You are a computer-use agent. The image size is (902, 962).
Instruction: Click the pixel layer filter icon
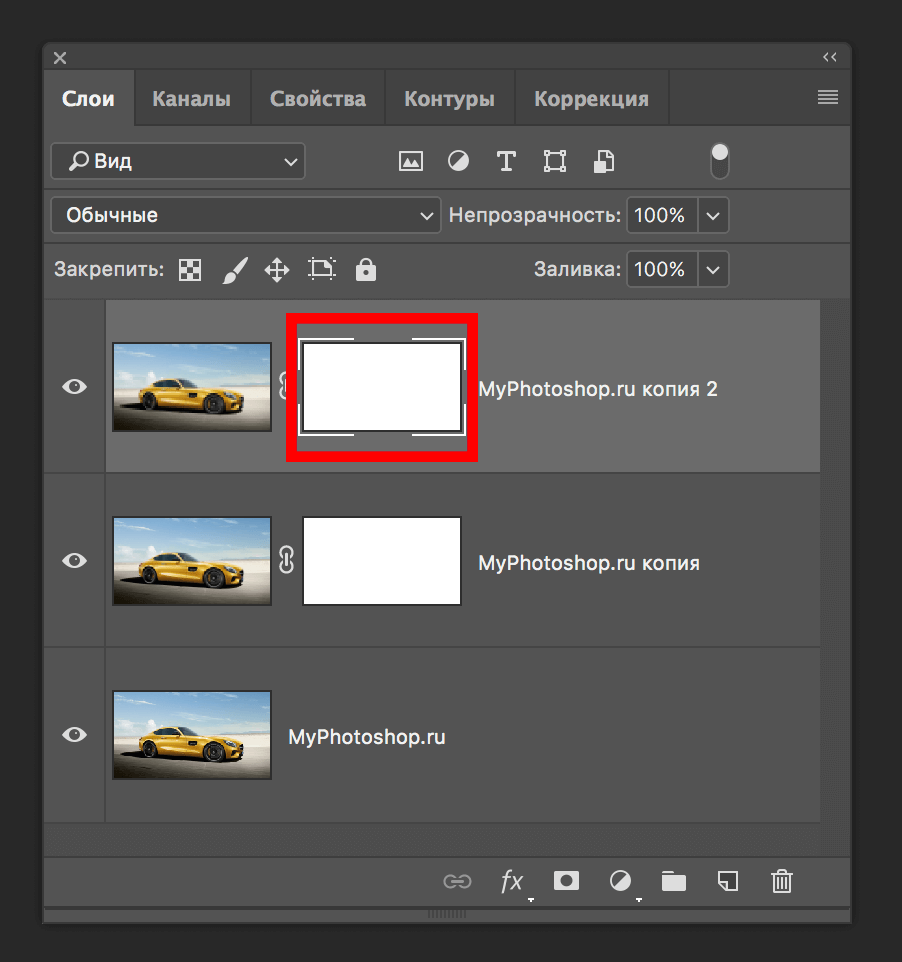(x=410, y=161)
